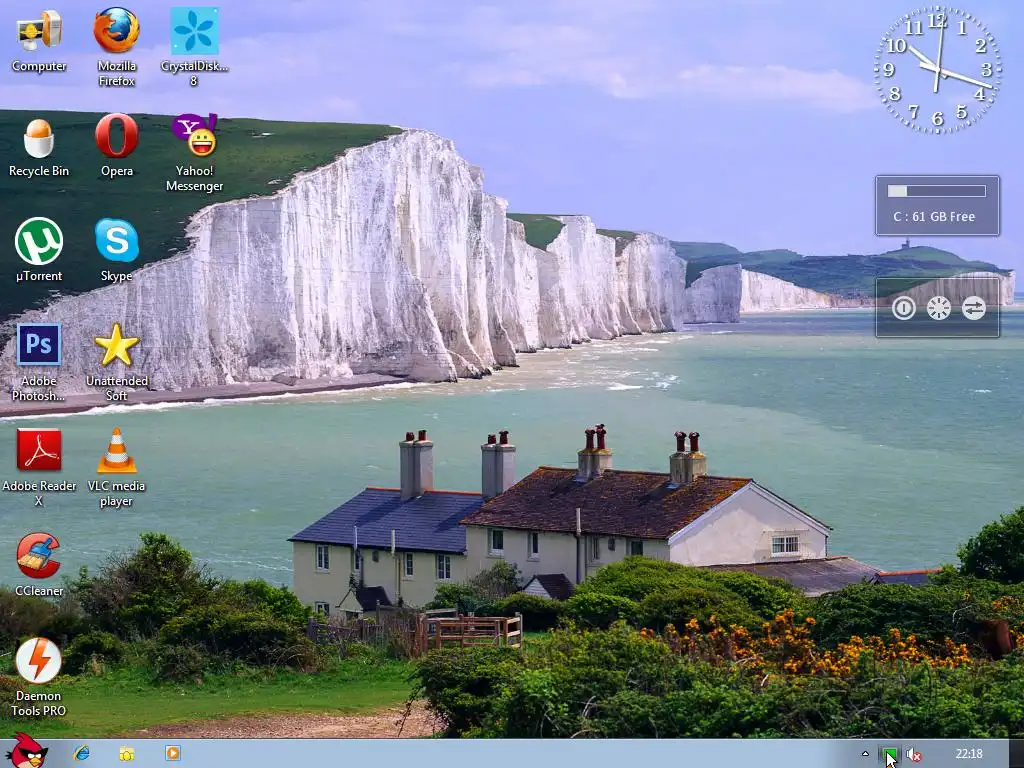Viewport: 1024px width, 768px height.
Task: Open Internet Explorer from the taskbar
Action: 82,753
